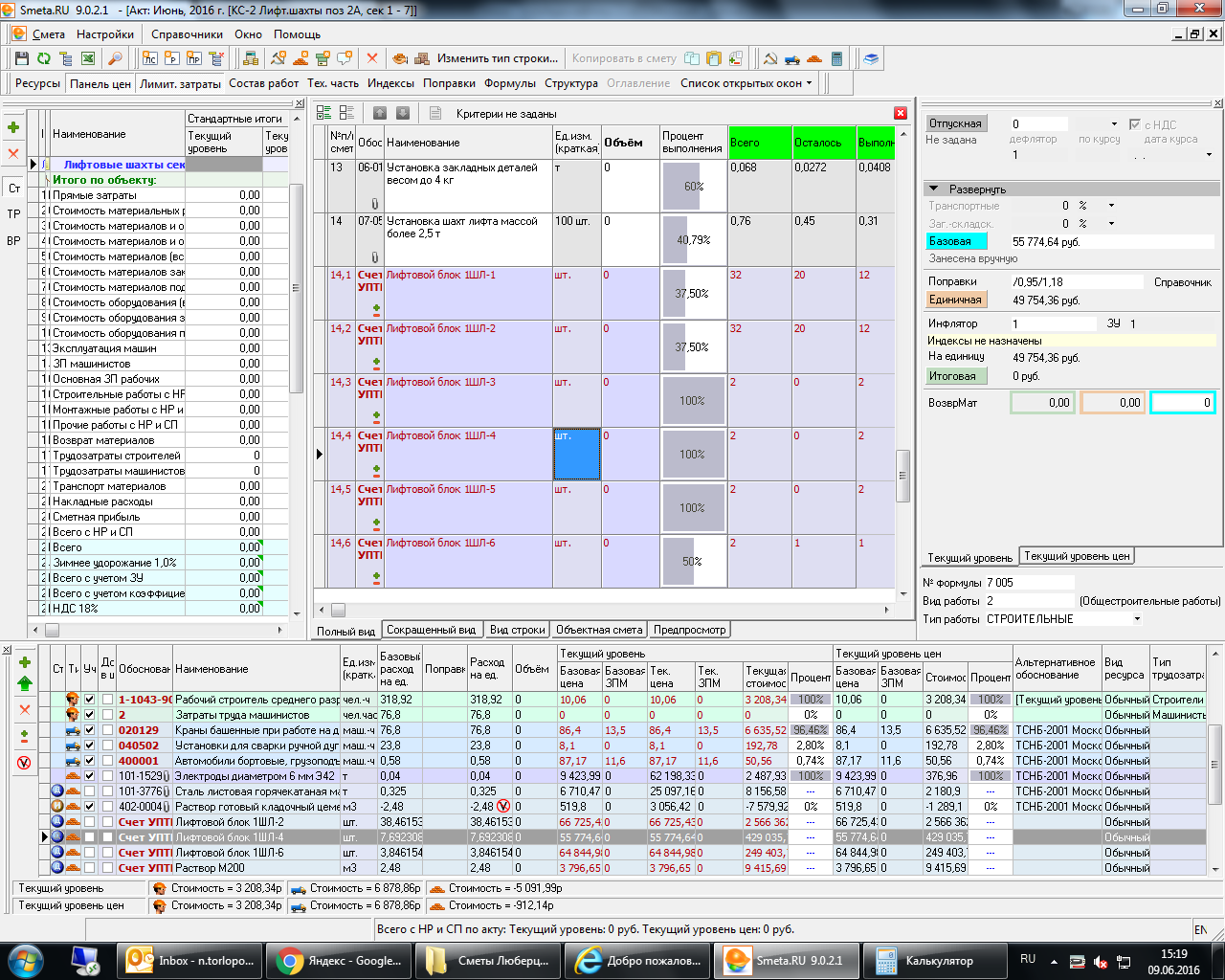The width and height of the screenshot is (1225, 980).
Task: Open the calculator toolbar icon
Action: pyautogui.click(x=836, y=58)
